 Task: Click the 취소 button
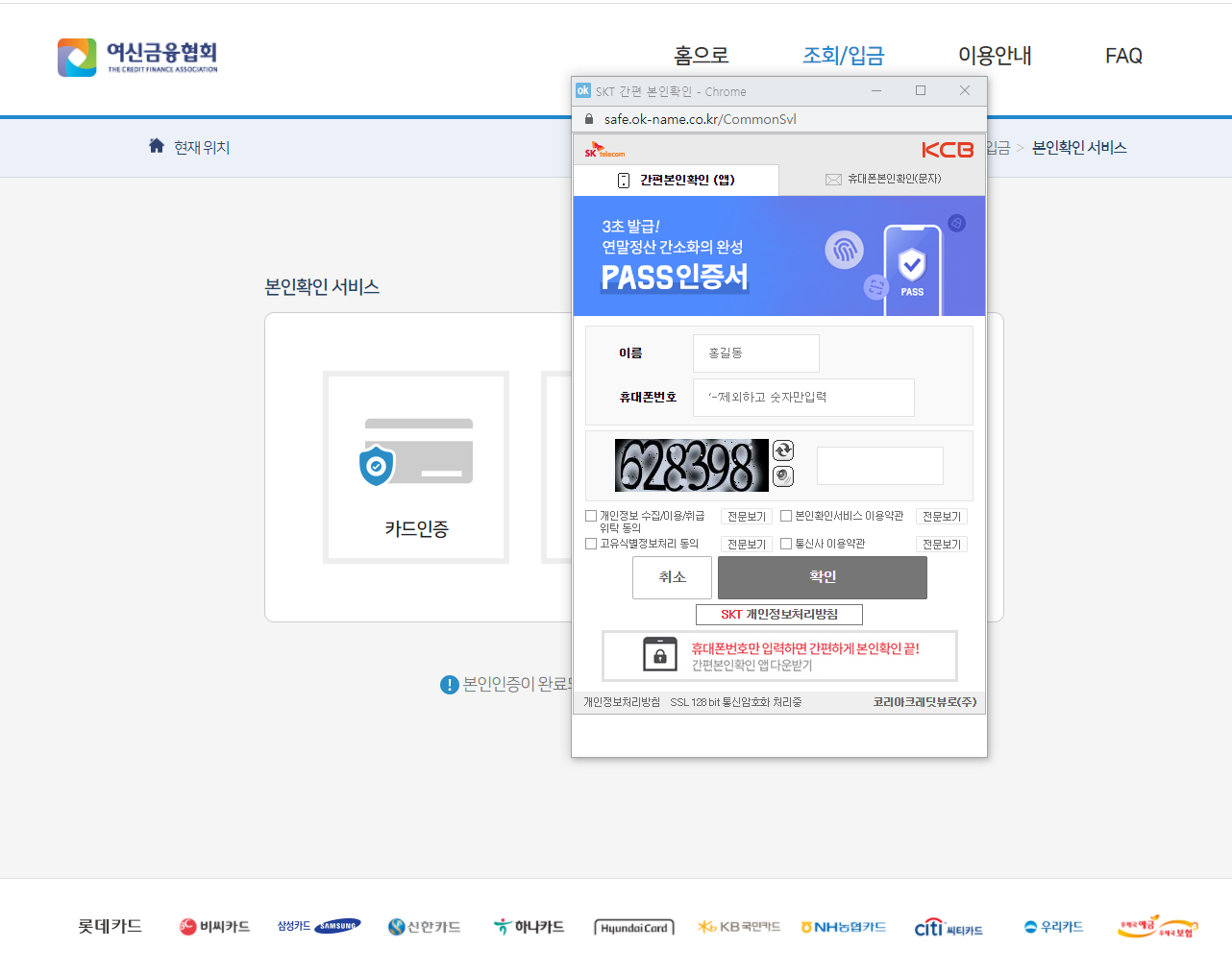(x=673, y=577)
